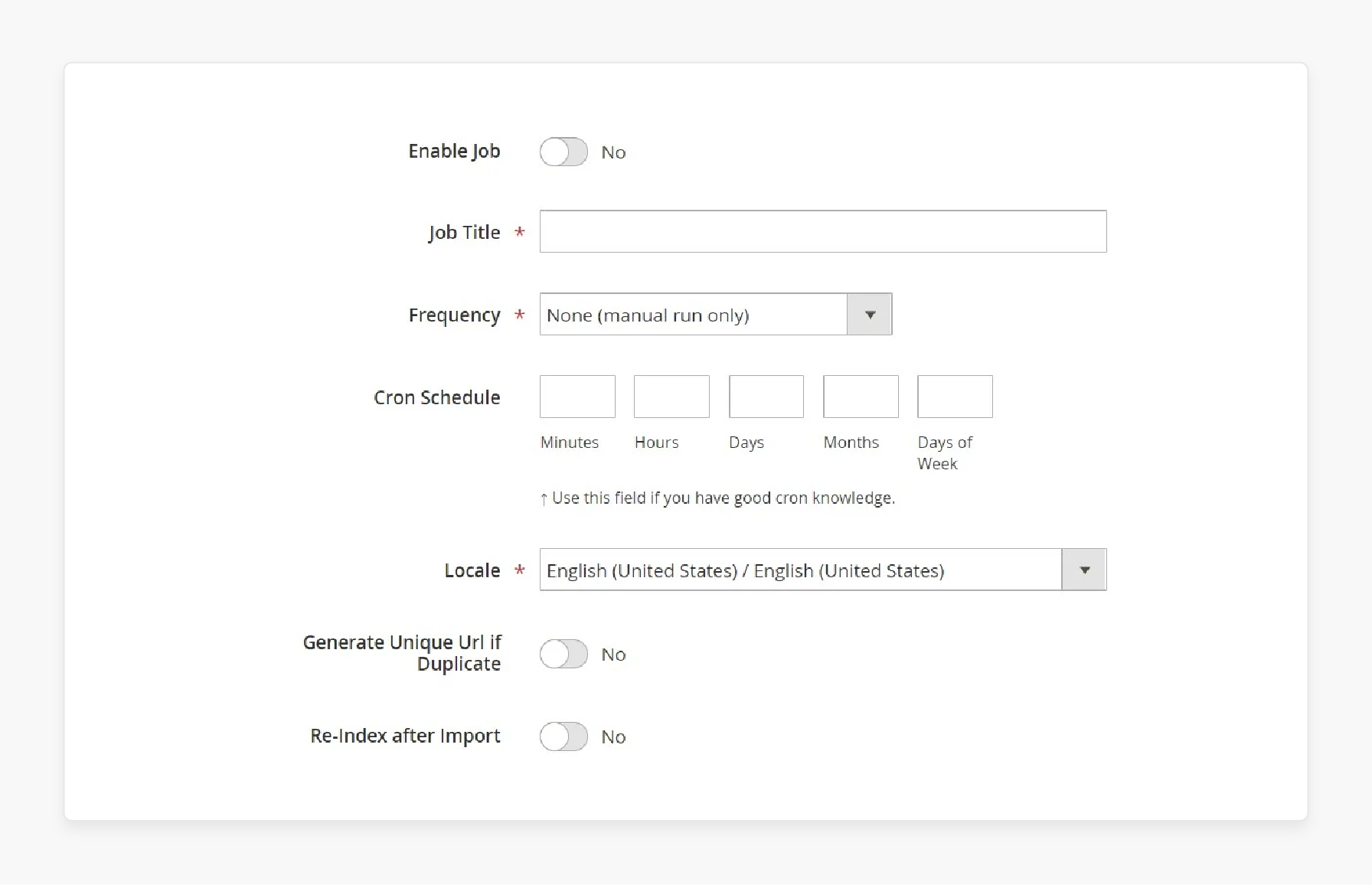Click the cron Days input box
This screenshot has width=1372, height=885.
[x=766, y=397]
